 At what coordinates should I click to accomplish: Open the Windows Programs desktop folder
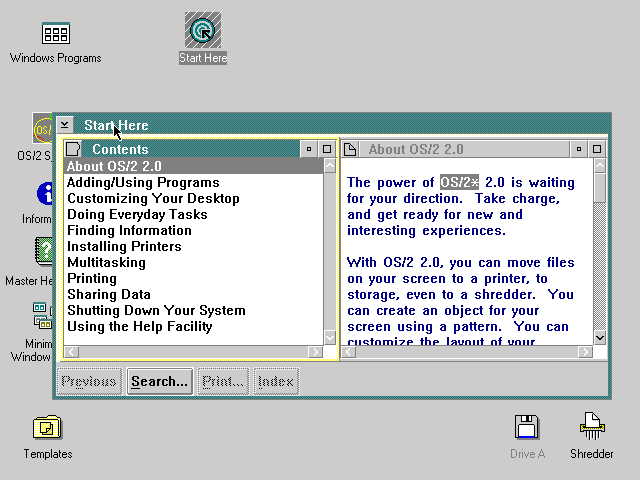(x=56, y=33)
